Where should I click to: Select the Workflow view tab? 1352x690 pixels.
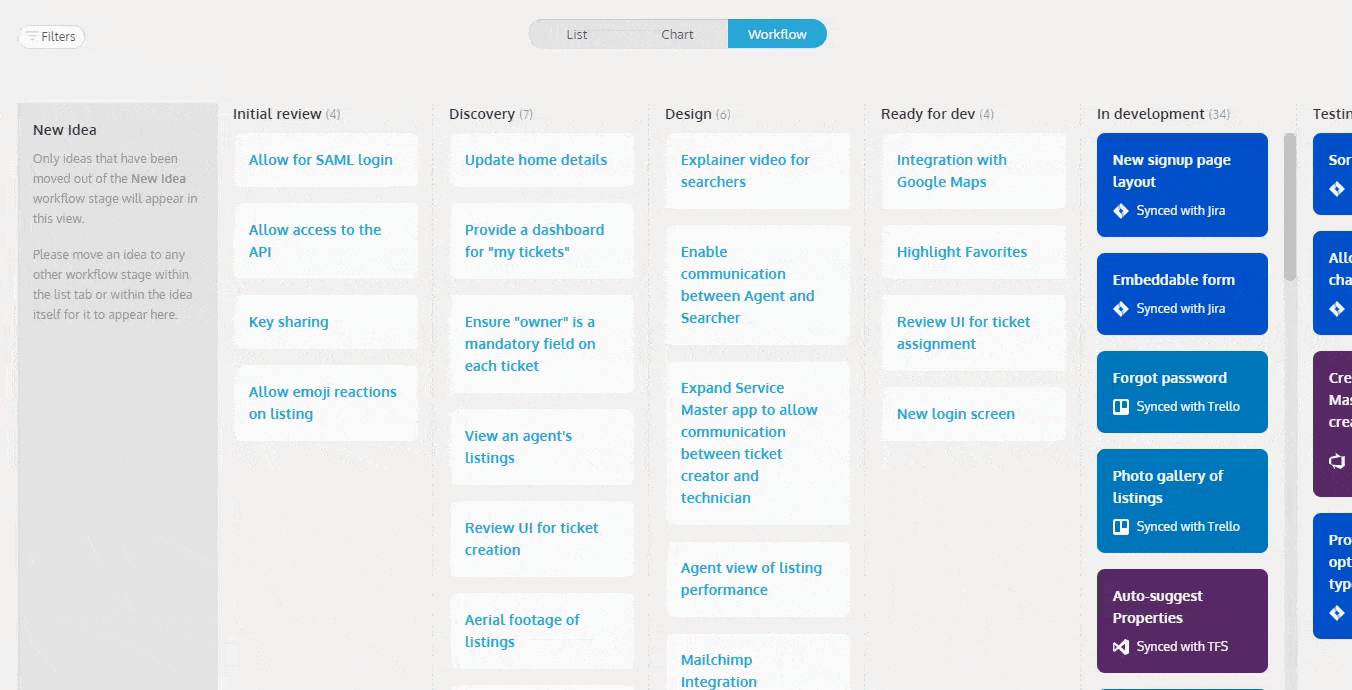point(777,34)
